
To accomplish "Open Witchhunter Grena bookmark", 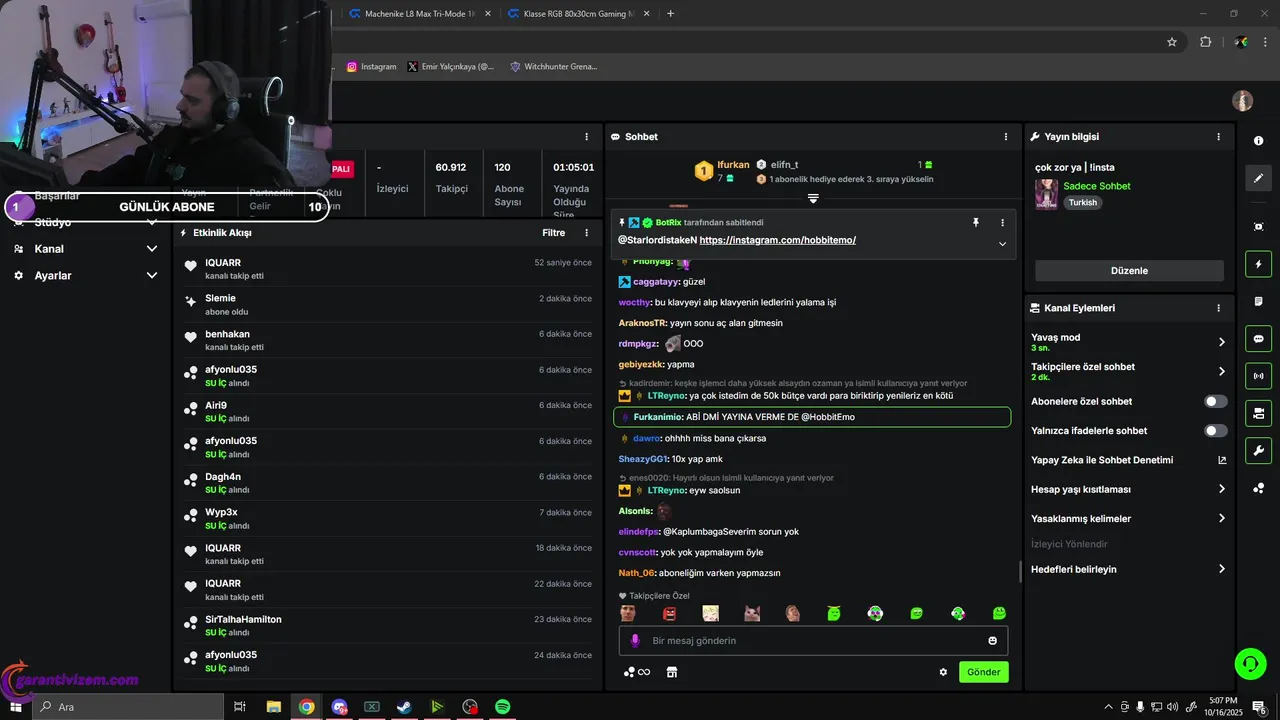I will click(x=554, y=67).
